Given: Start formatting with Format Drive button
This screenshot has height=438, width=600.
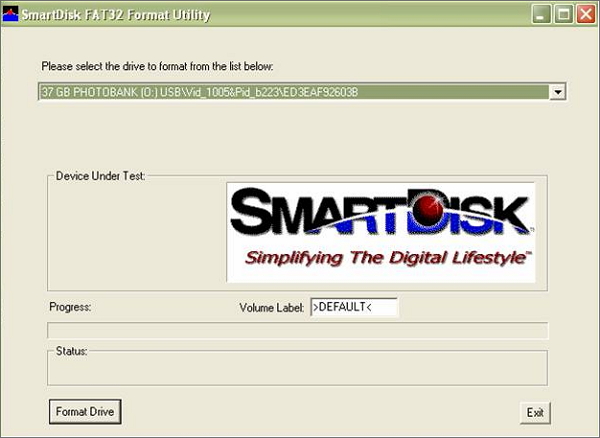Looking at the screenshot, I should point(85,412).
